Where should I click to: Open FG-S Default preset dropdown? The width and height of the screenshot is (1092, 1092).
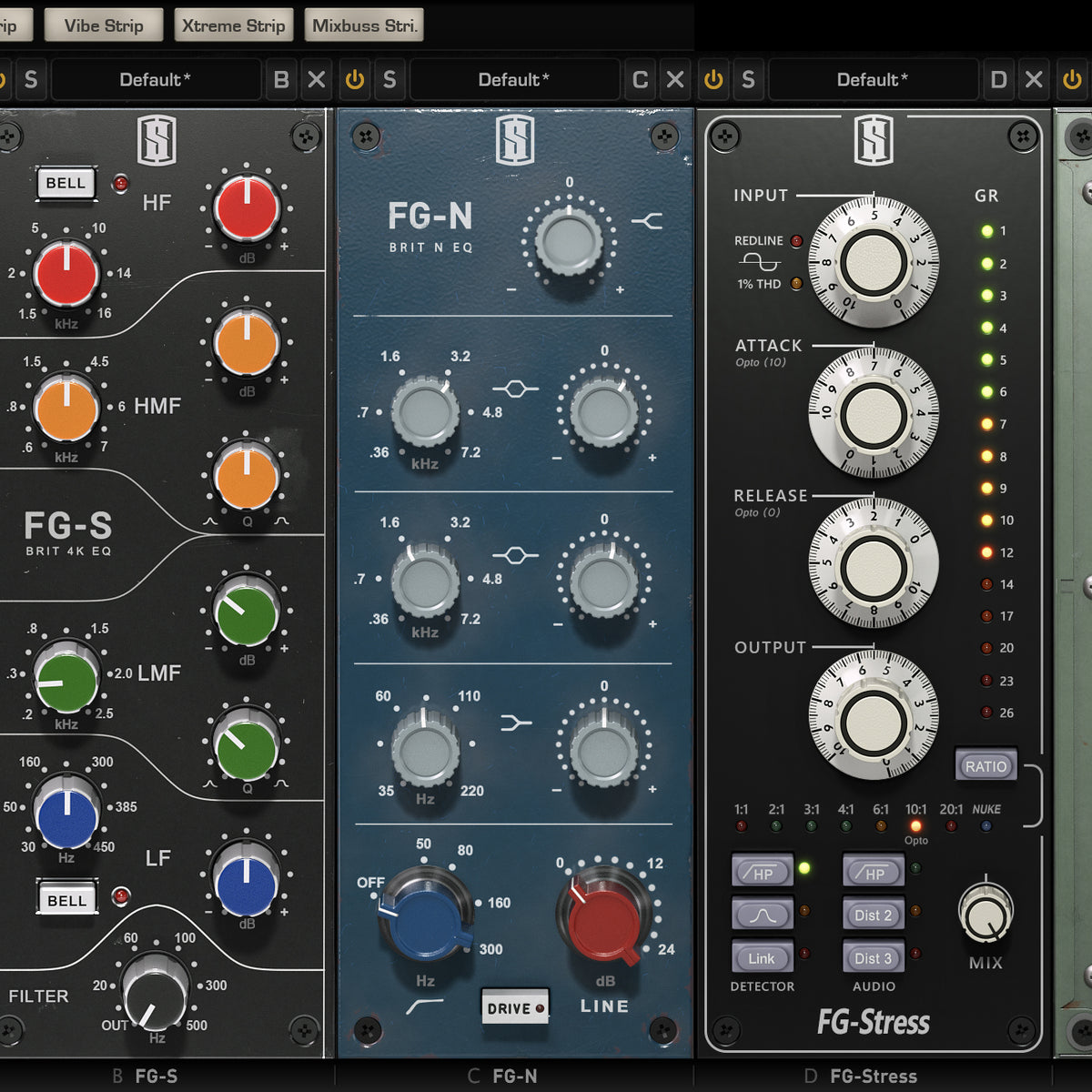click(x=156, y=80)
